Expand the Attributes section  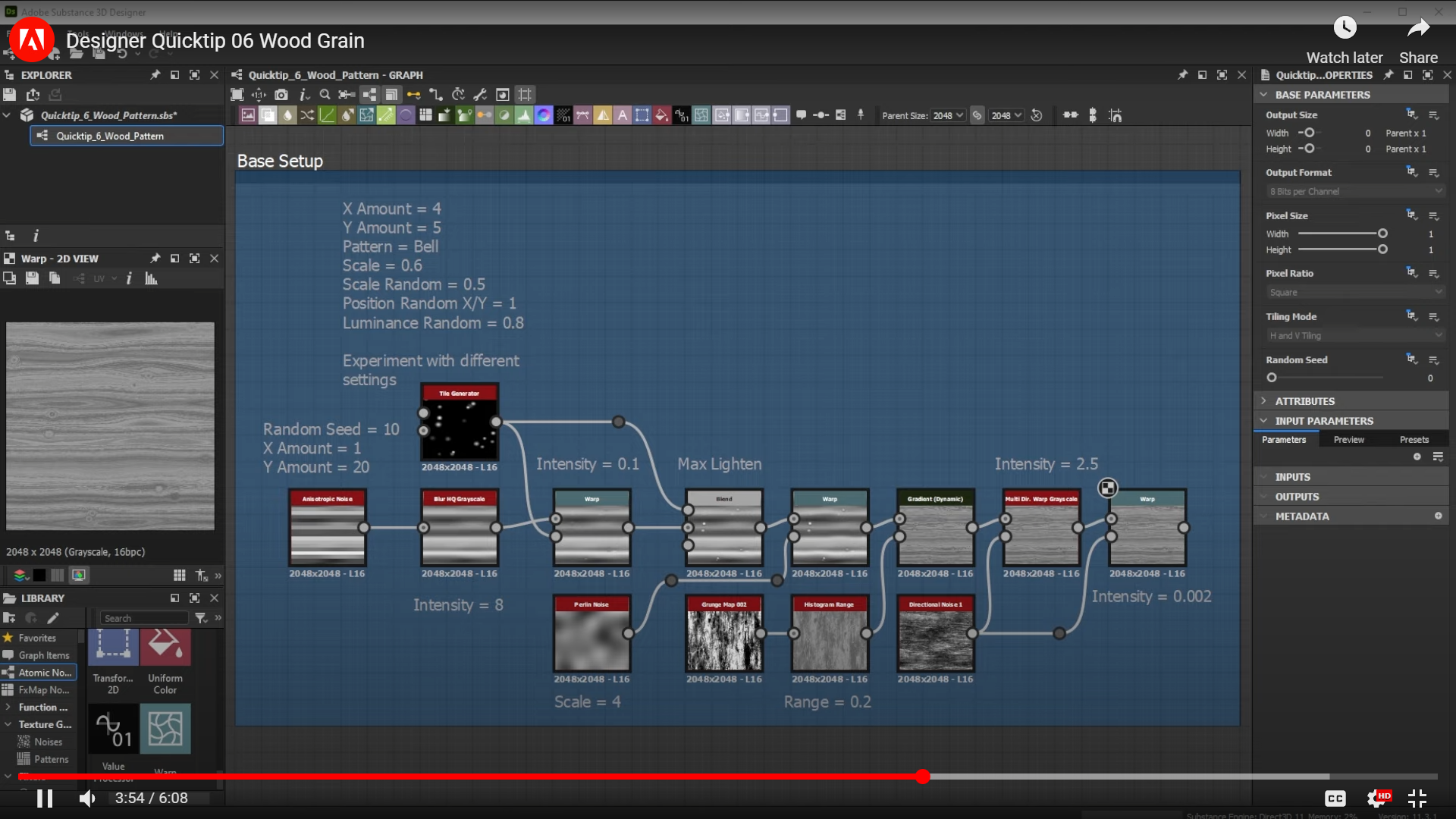tap(1263, 401)
